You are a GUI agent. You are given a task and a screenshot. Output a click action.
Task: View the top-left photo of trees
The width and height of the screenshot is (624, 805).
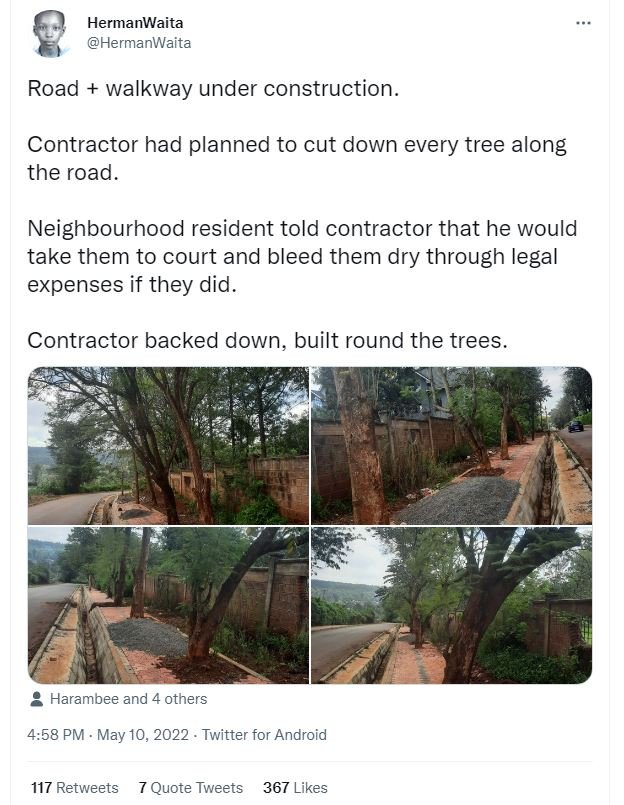166,445
